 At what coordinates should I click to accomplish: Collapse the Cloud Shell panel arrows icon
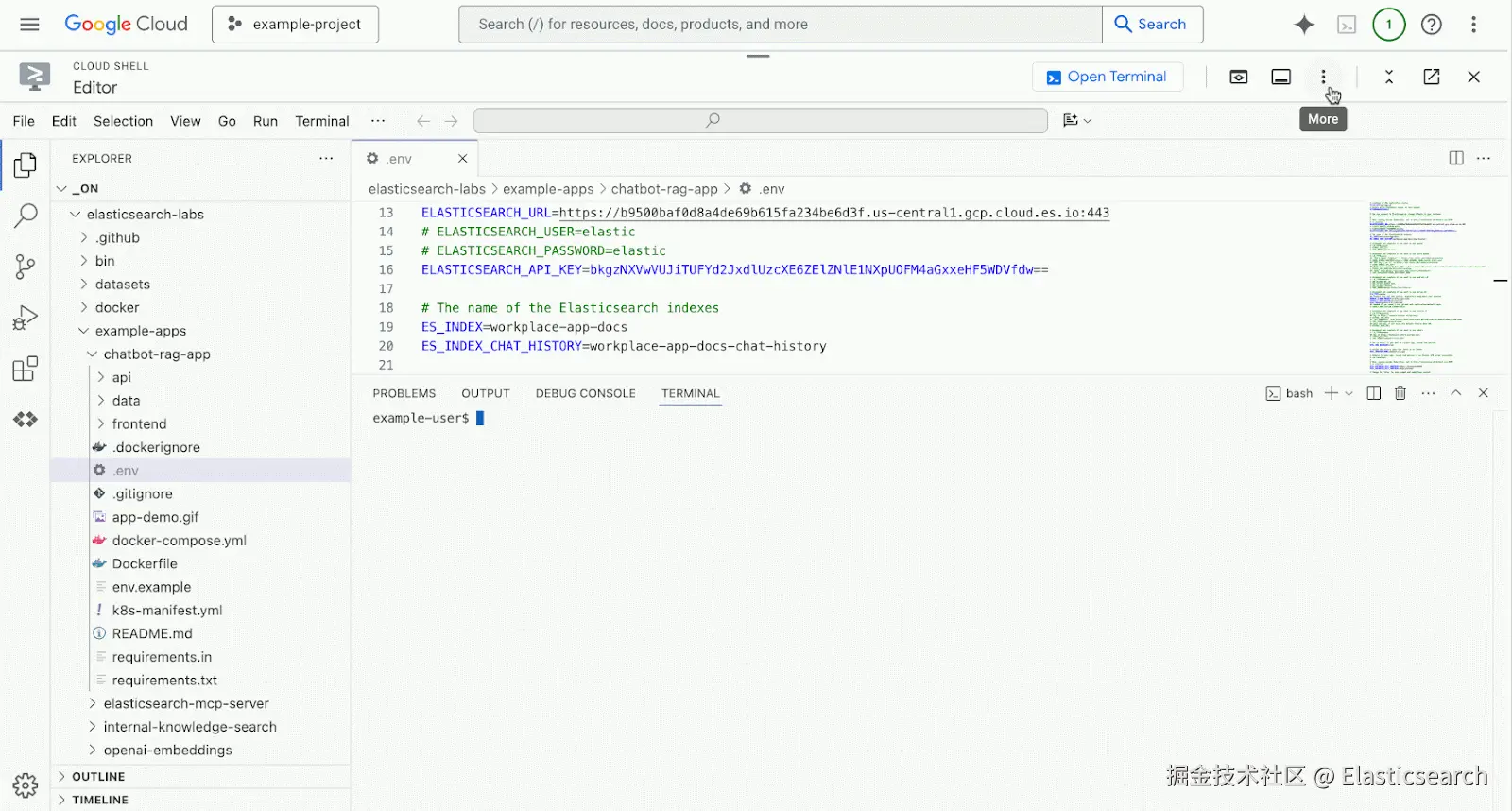coord(1388,78)
